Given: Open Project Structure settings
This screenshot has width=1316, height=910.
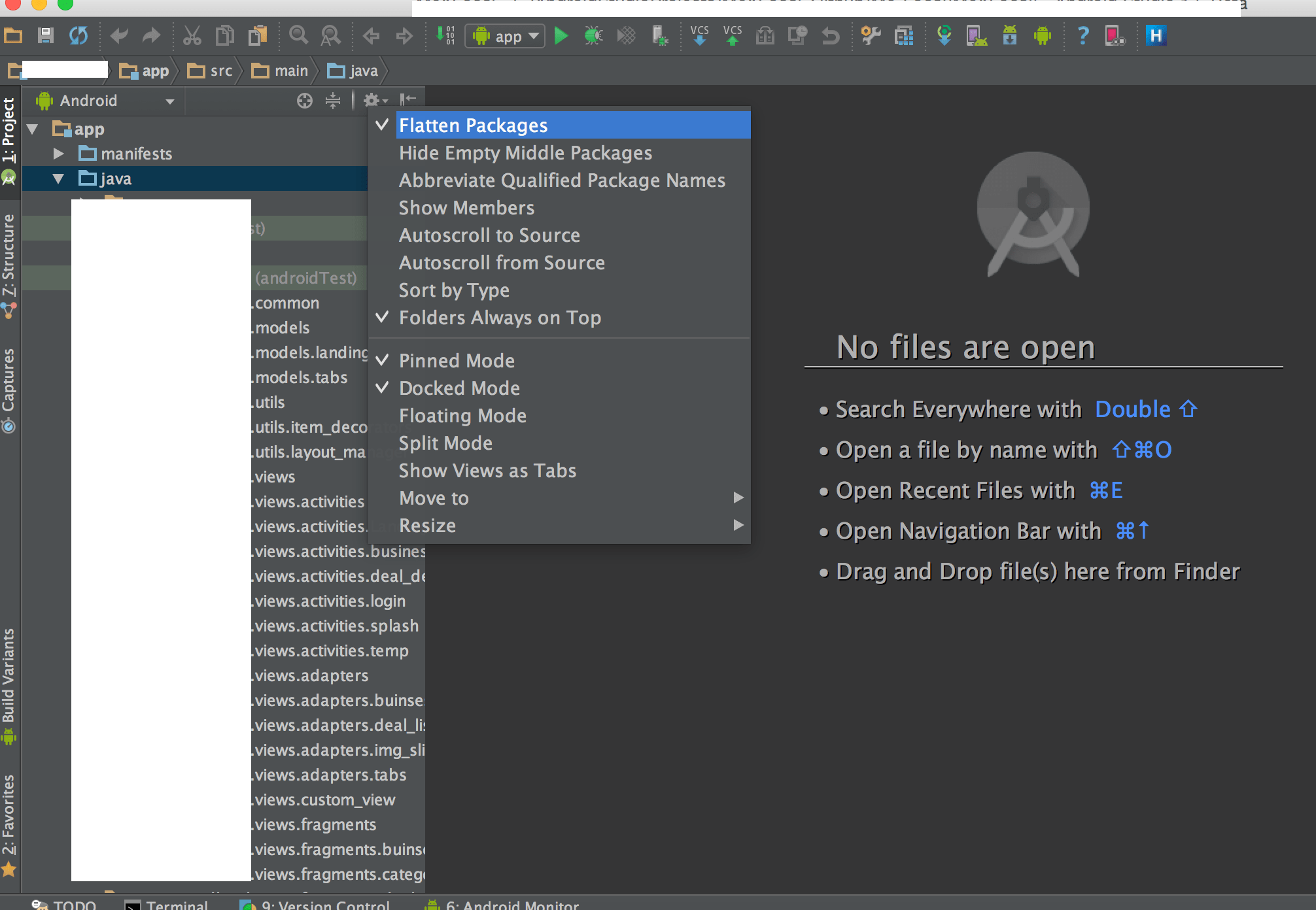Looking at the screenshot, I should [905, 36].
